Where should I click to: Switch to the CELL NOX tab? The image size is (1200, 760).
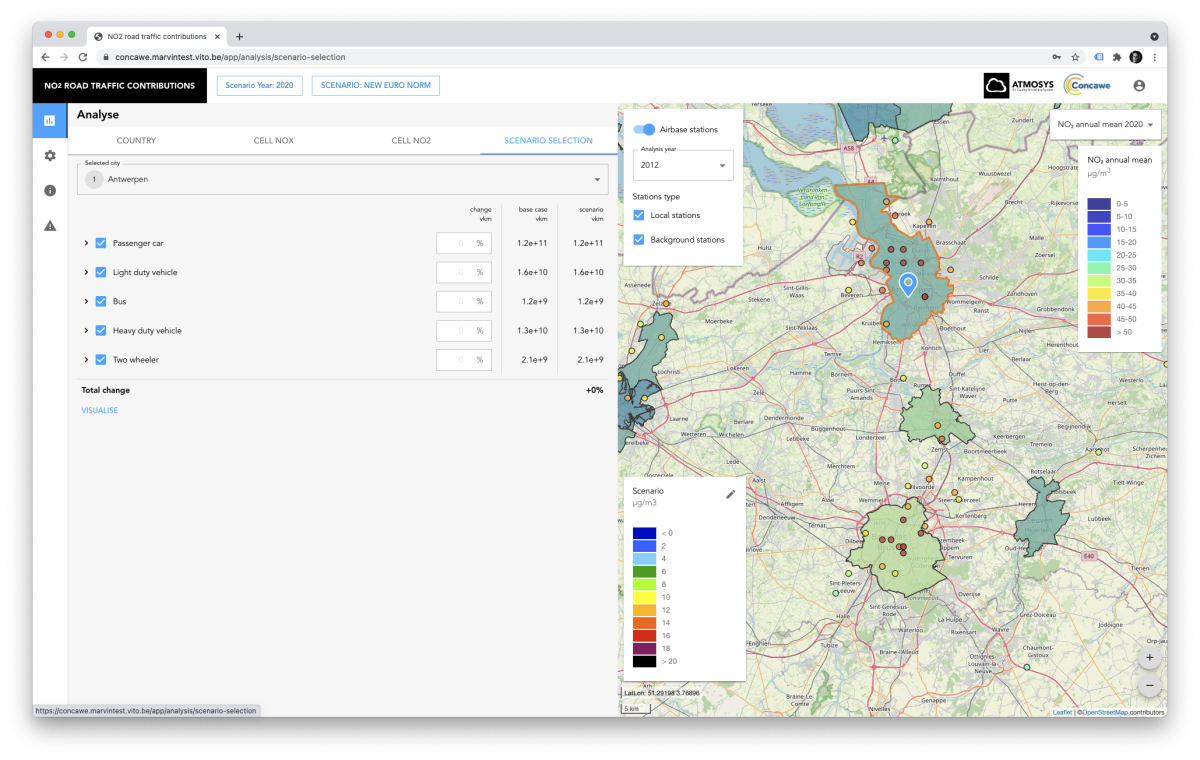point(273,141)
